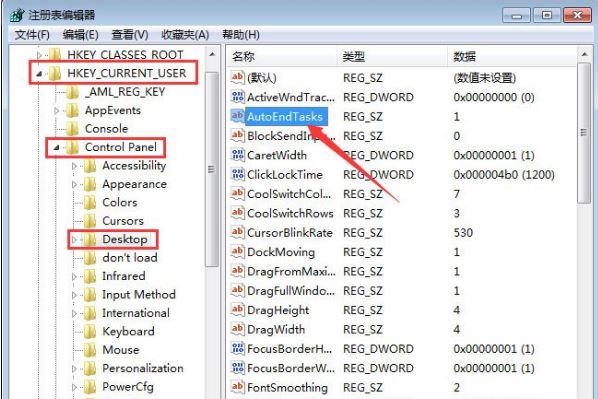Select the AppEvents key label
The height and width of the screenshot is (399, 598).
click(x=113, y=110)
